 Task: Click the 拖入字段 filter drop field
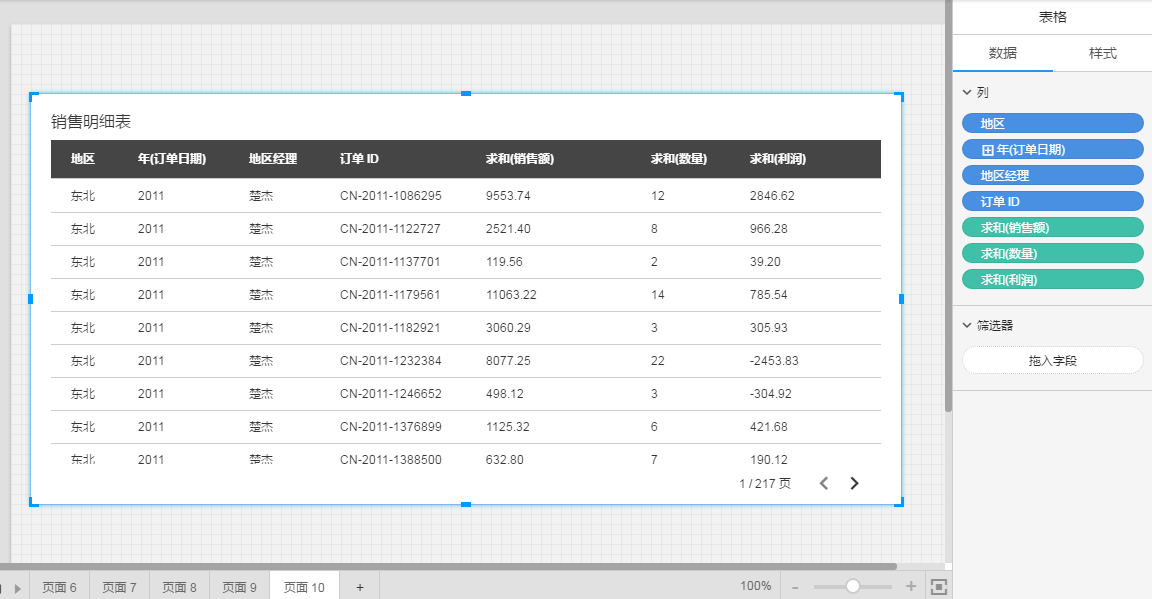(1052, 361)
